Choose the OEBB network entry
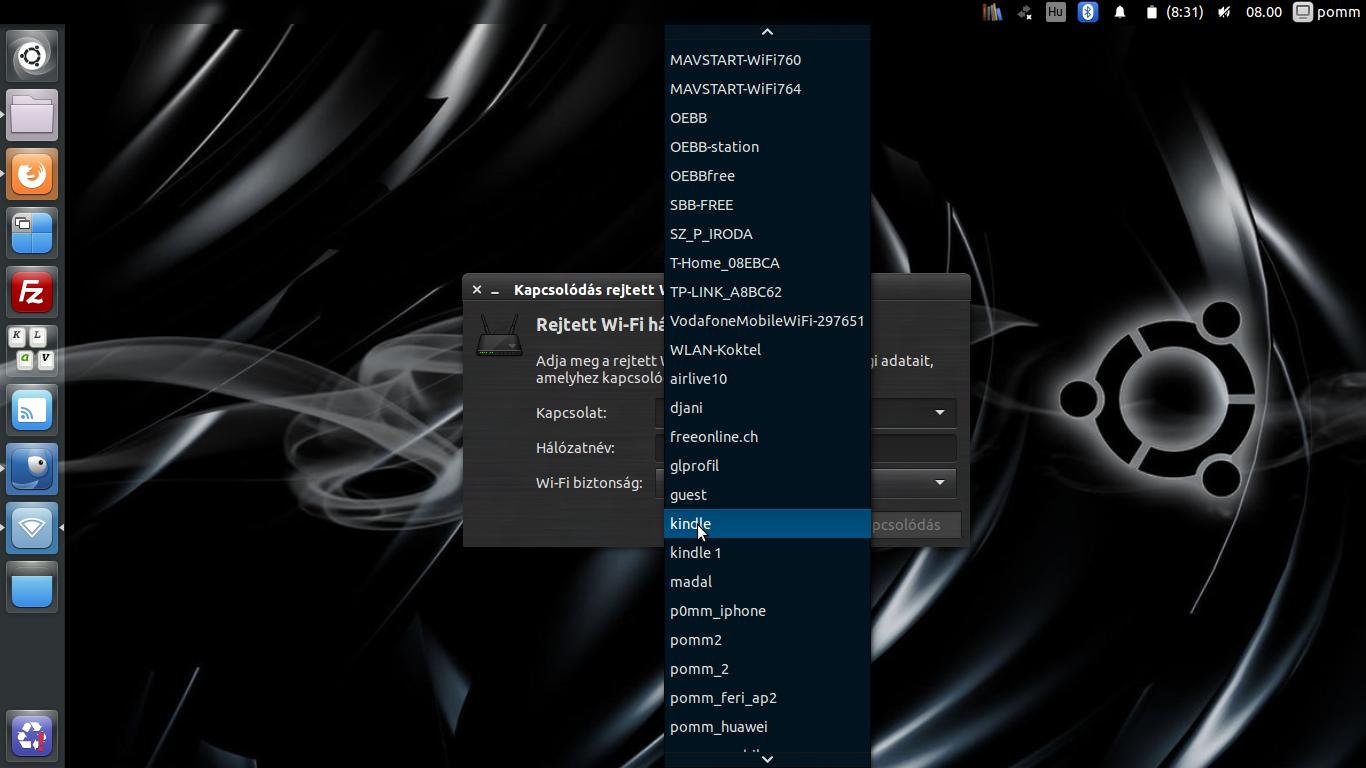This screenshot has width=1366, height=768. click(768, 118)
